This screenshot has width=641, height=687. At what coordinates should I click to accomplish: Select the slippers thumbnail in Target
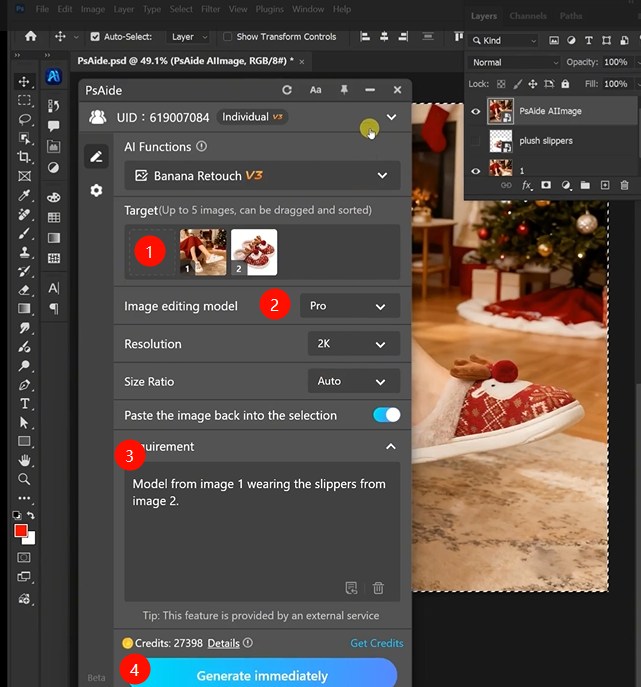(x=254, y=252)
